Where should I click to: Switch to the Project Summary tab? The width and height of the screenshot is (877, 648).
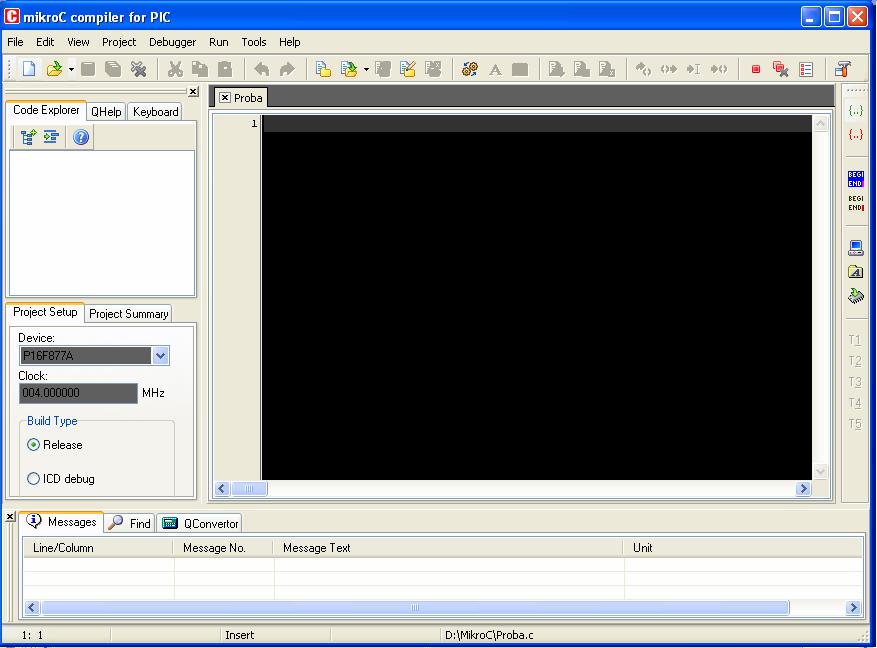(x=129, y=314)
